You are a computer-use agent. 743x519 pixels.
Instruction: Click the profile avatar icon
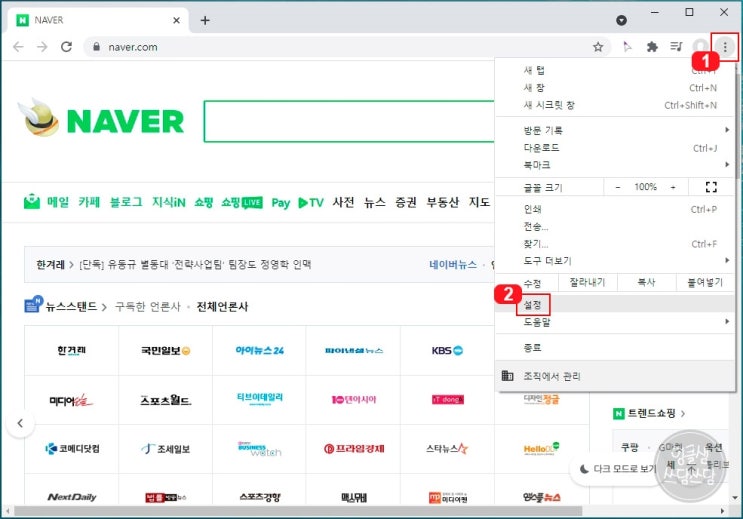click(700, 47)
